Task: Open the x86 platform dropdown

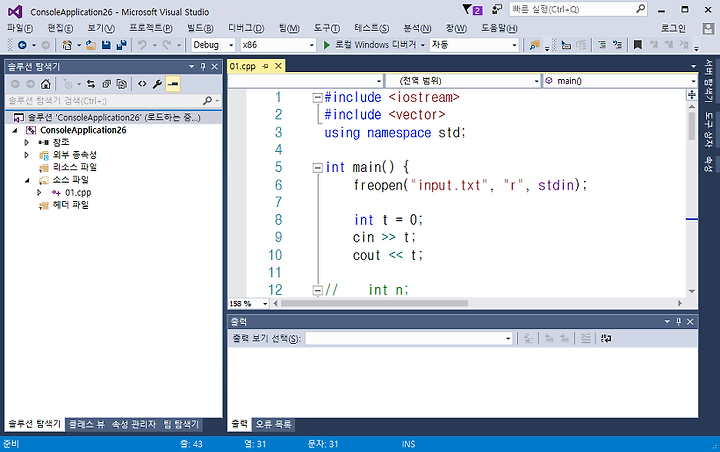Action: click(278, 45)
